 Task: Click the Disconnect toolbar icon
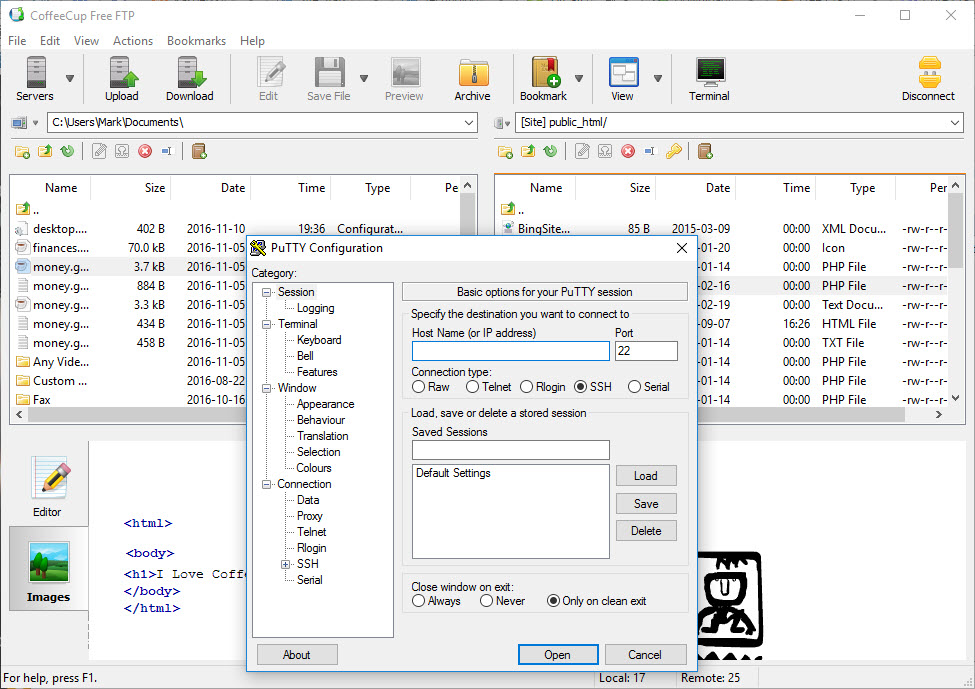tap(928, 78)
